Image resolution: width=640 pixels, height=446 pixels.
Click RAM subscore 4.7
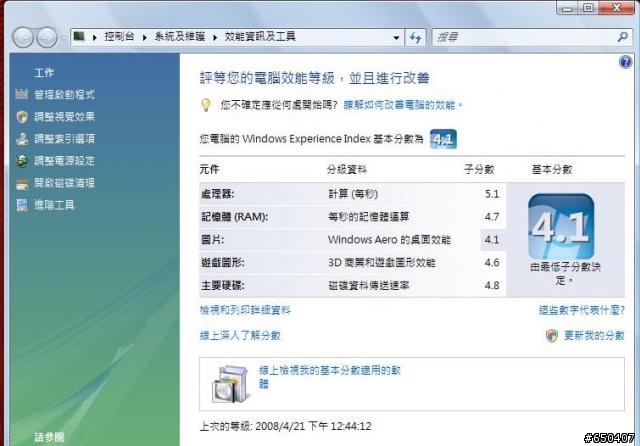[x=492, y=217]
